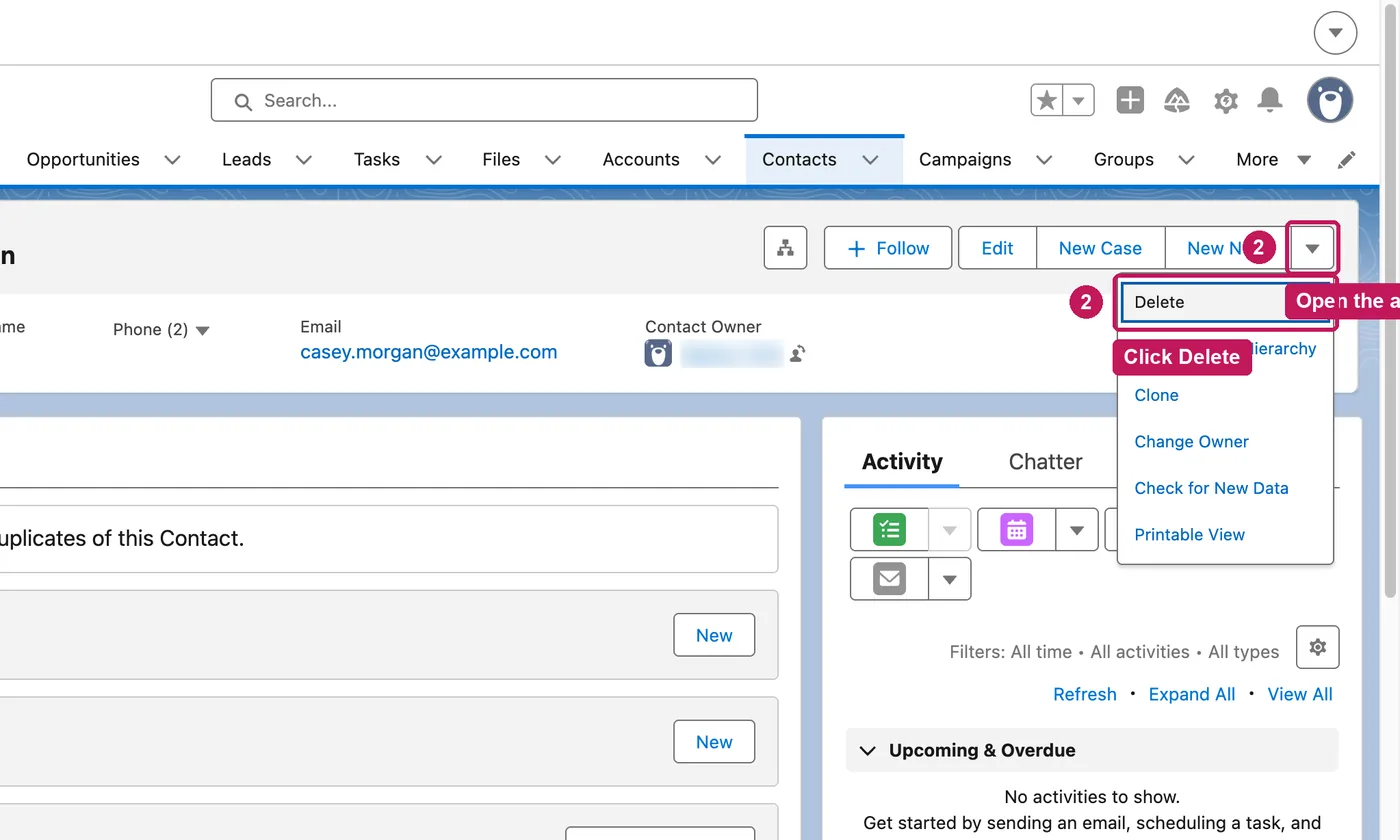Show notifications via the bell icon
The width and height of the screenshot is (1400, 840).
pyautogui.click(x=1270, y=100)
